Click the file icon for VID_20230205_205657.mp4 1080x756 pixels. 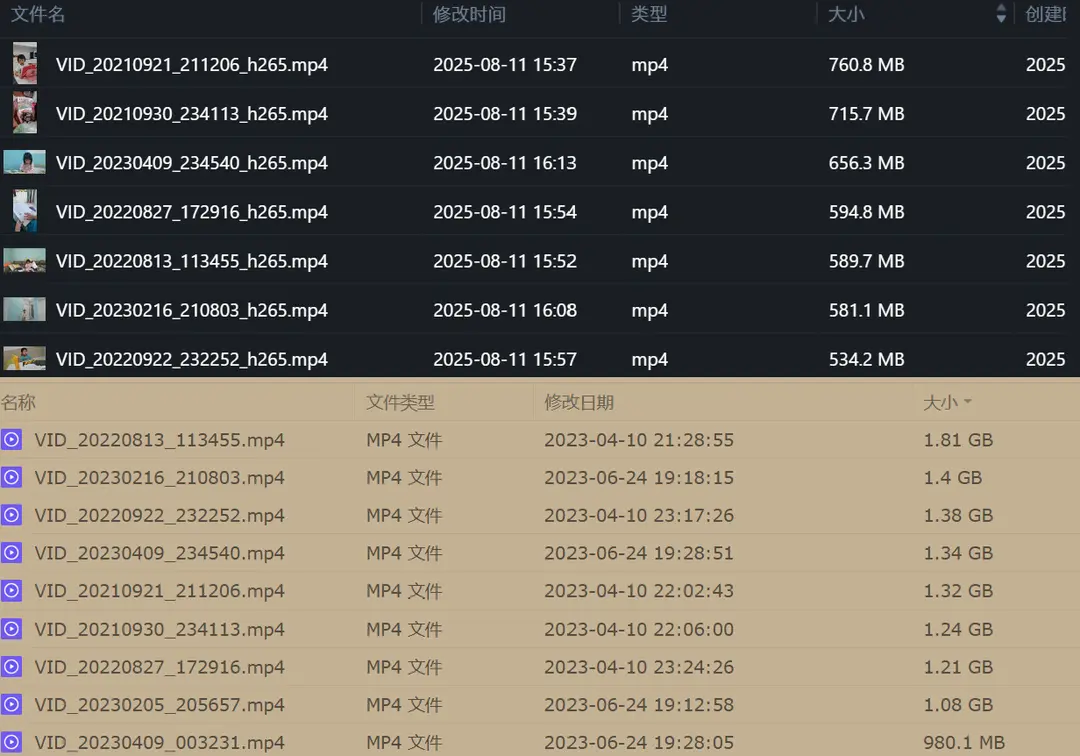pos(11,705)
